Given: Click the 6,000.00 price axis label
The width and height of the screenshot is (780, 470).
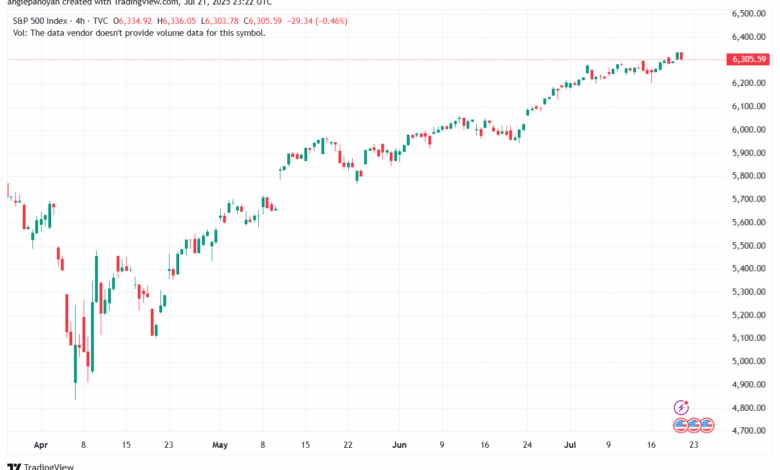Looking at the screenshot, I should [x=749, y=130].
